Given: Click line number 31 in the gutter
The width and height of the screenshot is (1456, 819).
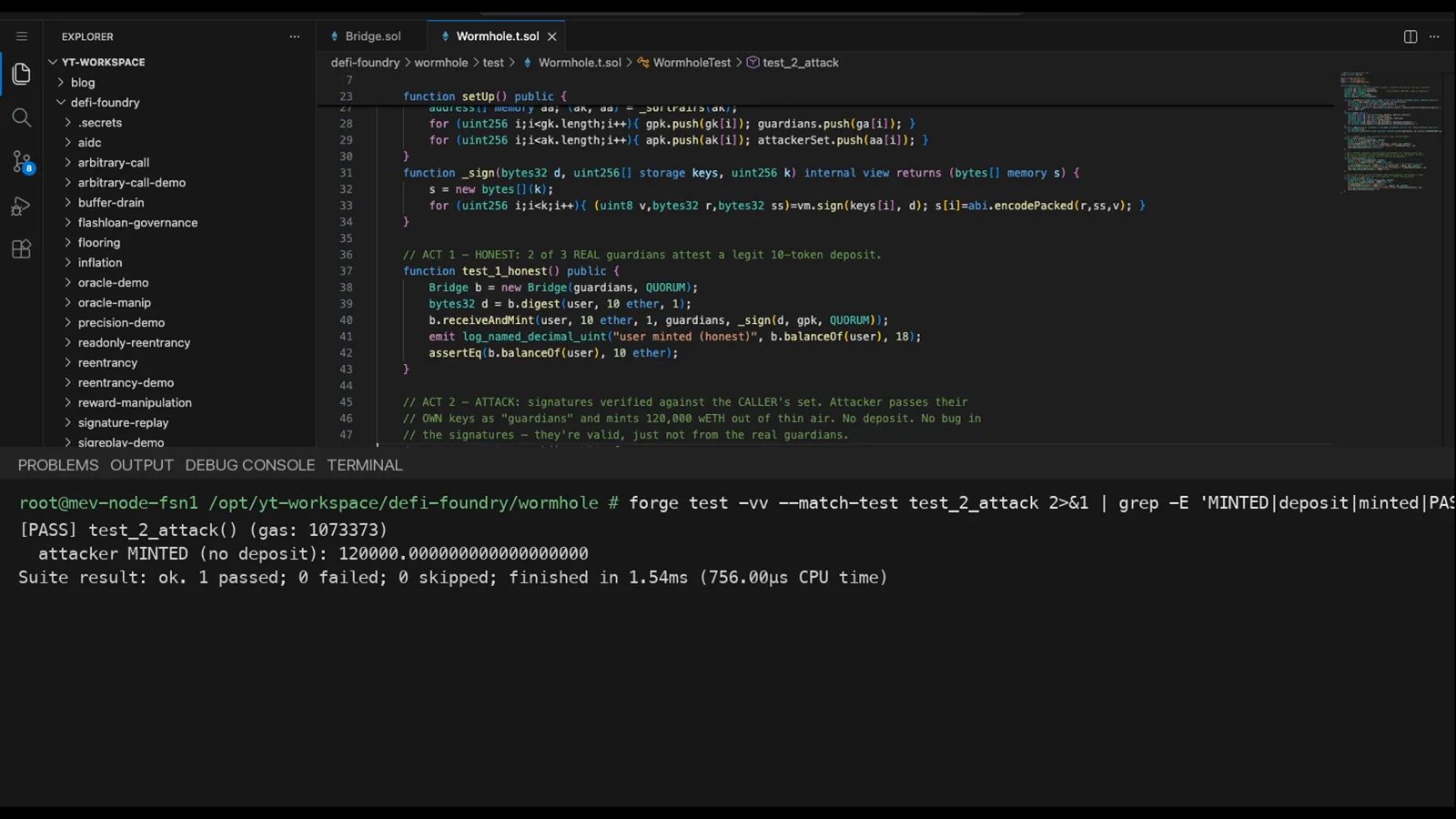Looking at the screenshot, I should click(346, 173).
